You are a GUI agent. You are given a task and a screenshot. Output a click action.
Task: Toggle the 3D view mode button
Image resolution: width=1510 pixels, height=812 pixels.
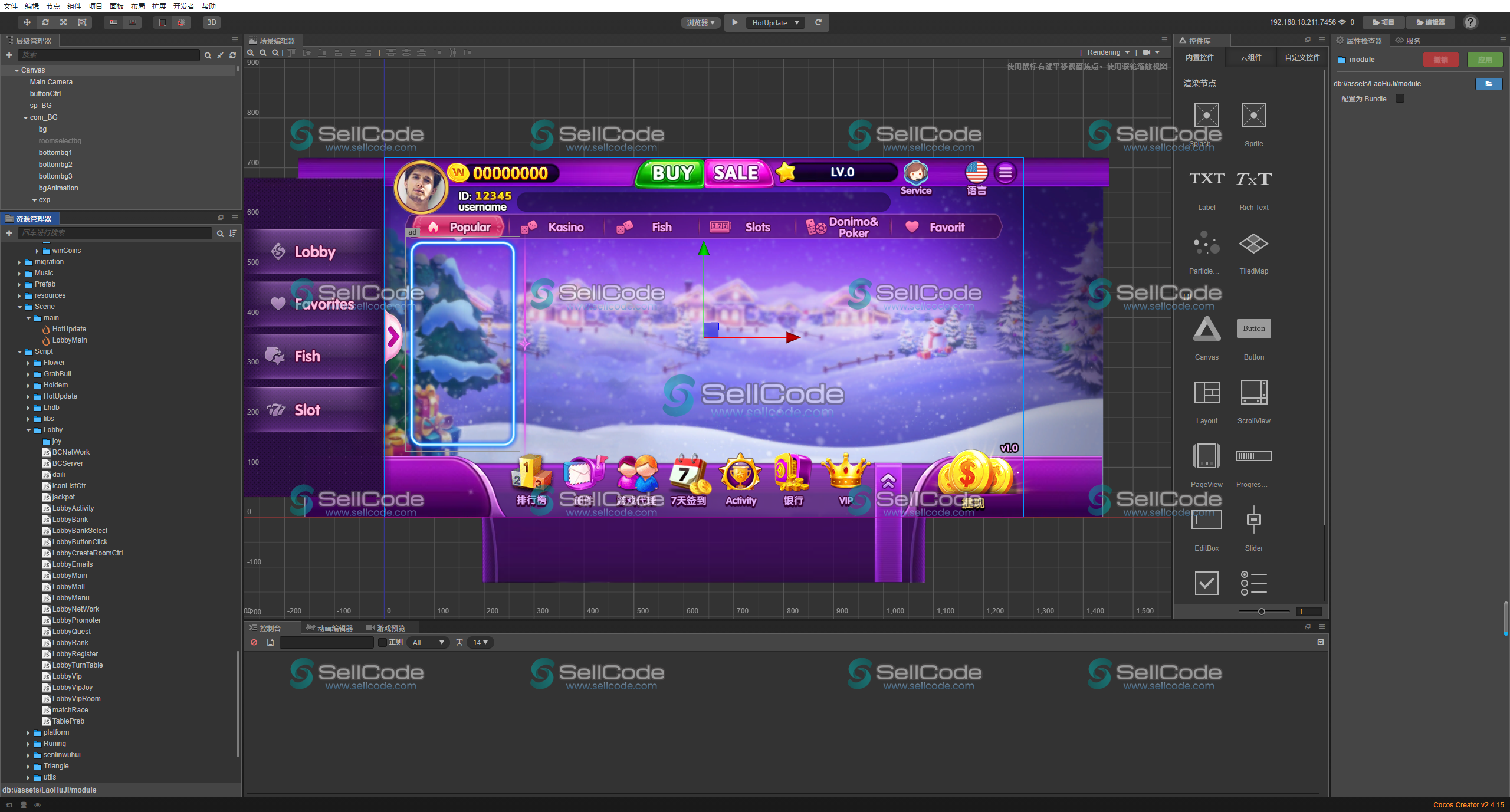(x=212, y=22)
